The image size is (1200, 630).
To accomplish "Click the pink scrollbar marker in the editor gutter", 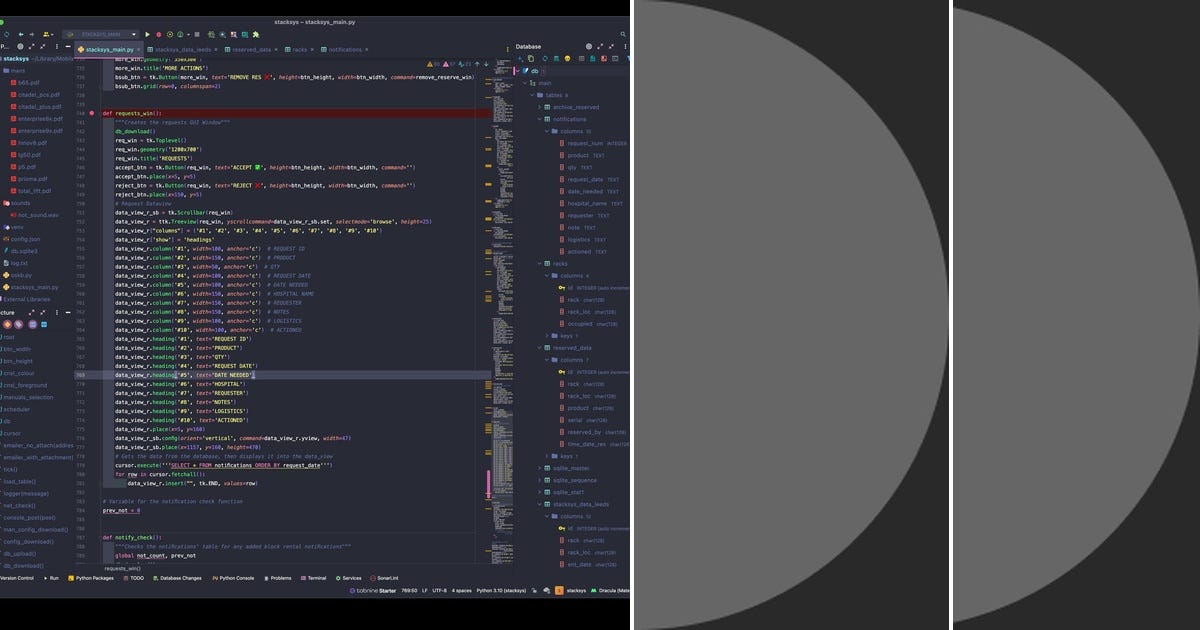I will 489,482.
